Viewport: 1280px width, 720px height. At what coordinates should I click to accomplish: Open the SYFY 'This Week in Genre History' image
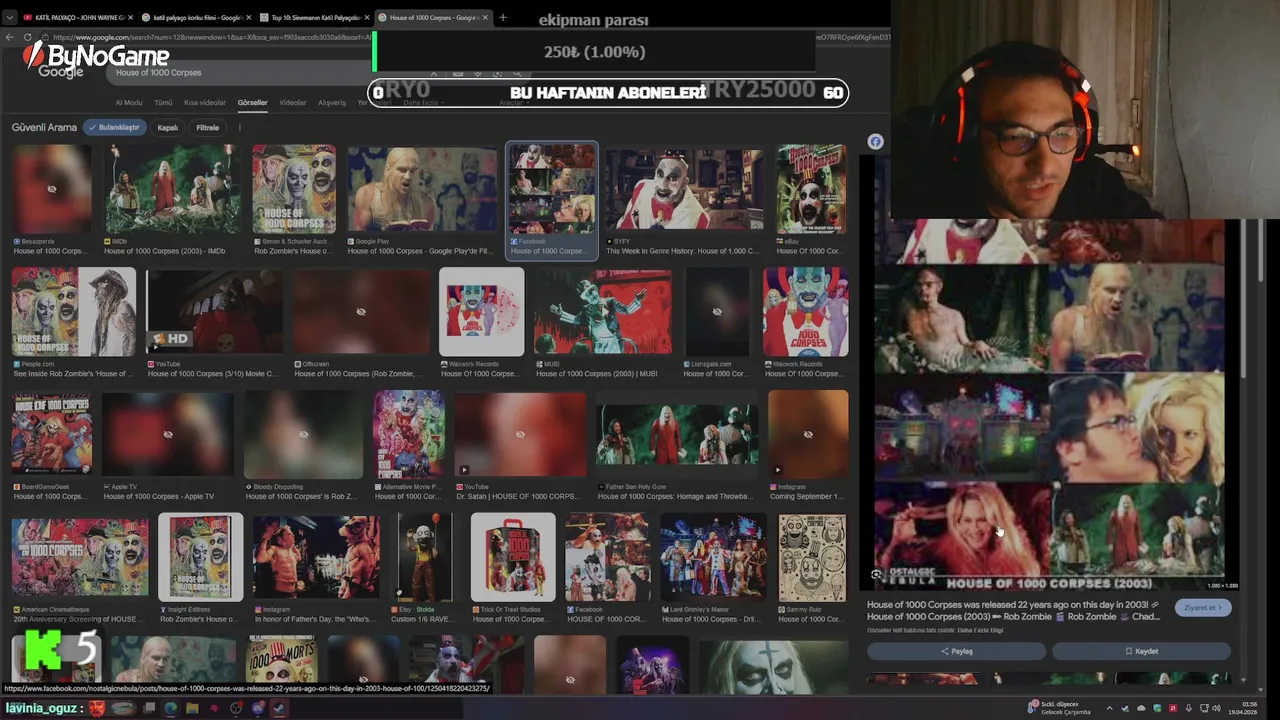(x=684, y=189)
